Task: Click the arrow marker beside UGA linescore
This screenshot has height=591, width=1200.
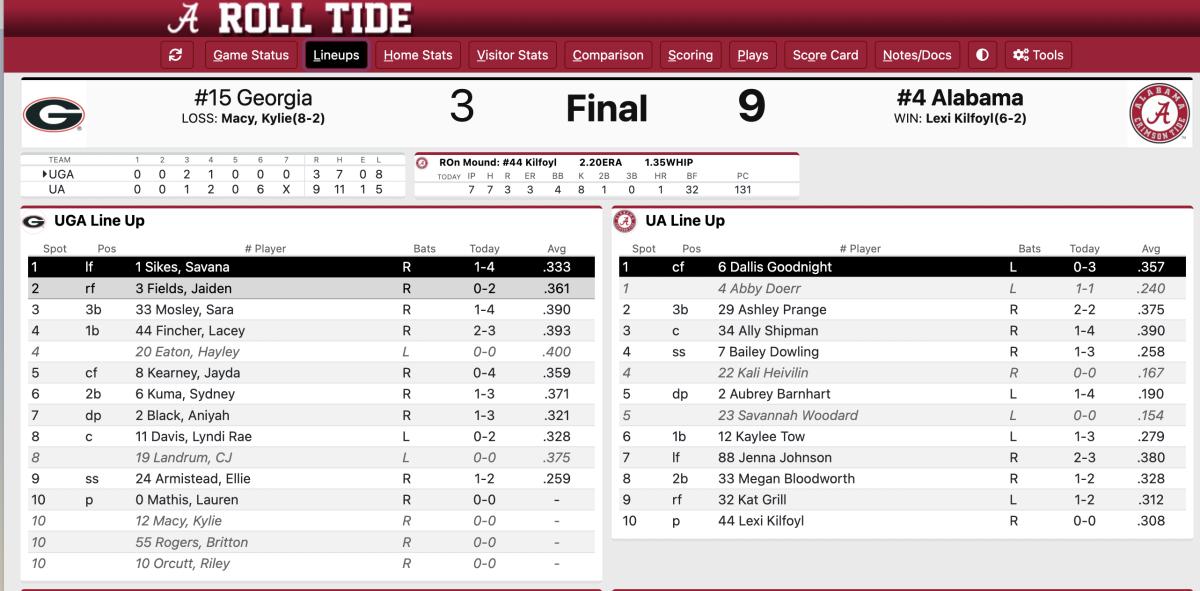Action: [45, 174]
